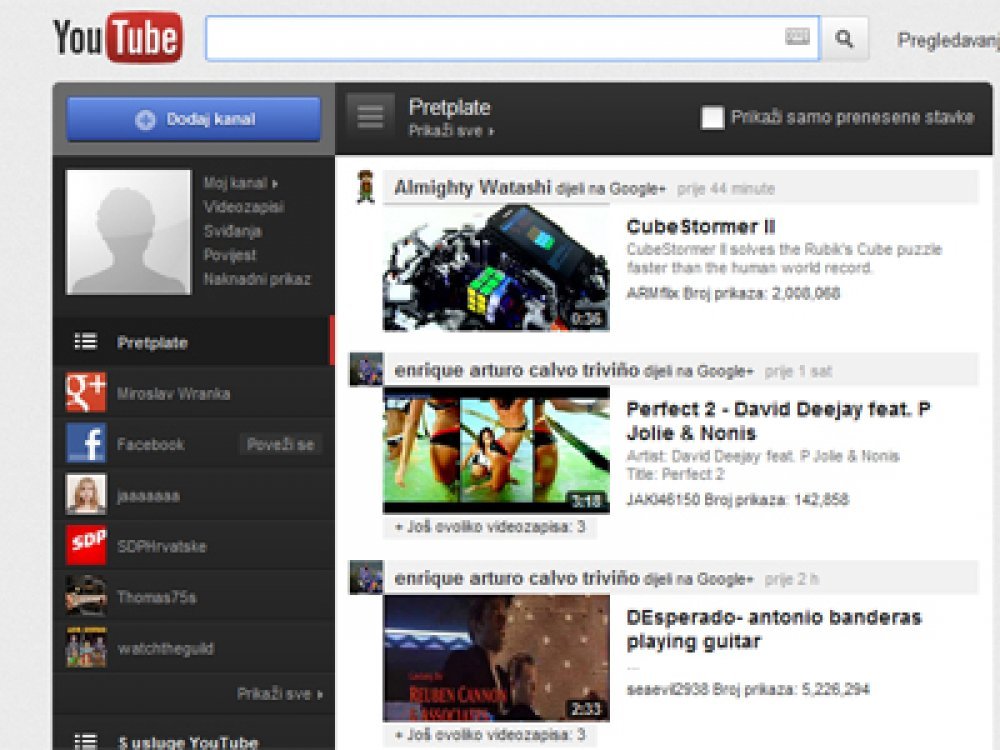Open Miroslav Wranka channel entry
Viewport: 1000px width, 750px height.
[x=193, y=393]
